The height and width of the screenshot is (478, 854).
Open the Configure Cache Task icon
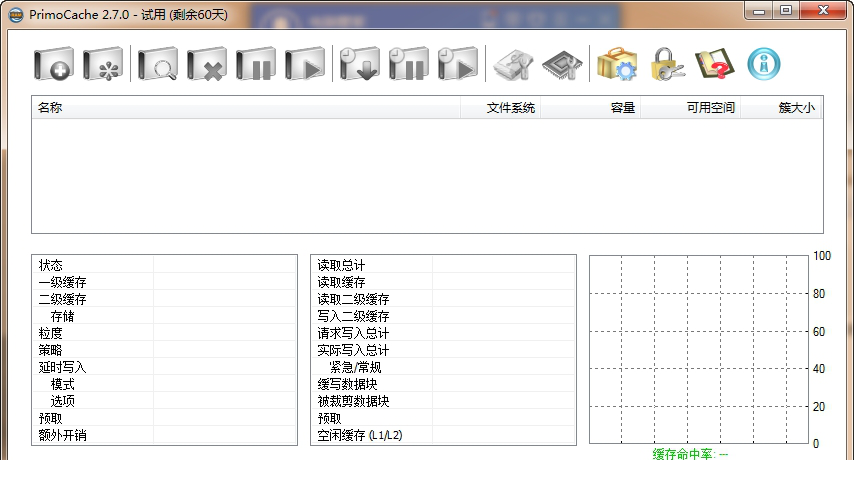pyautogui.click(x=102, y=64)
